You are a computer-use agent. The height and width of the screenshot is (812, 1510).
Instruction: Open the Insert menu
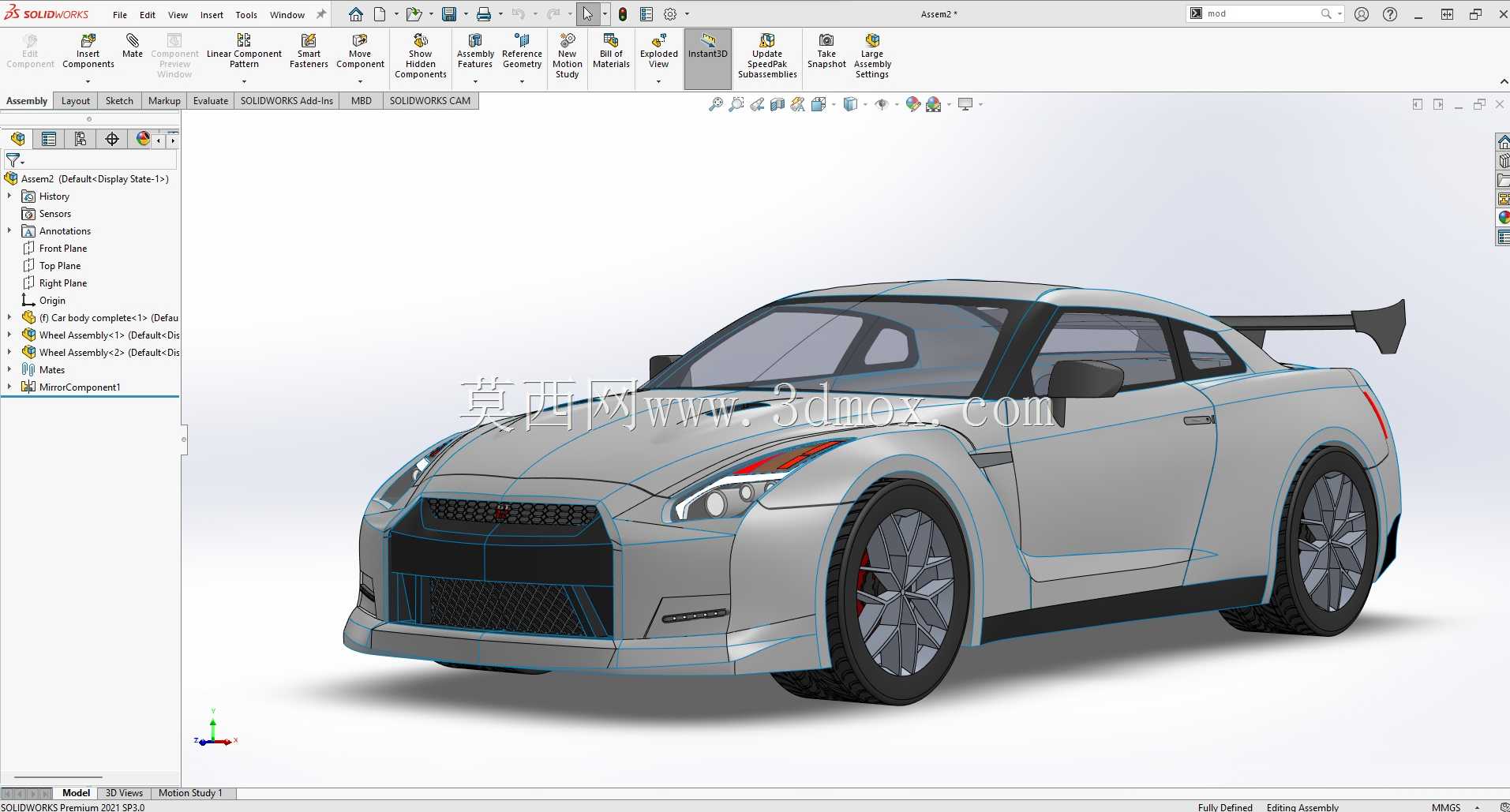[212, 14]
